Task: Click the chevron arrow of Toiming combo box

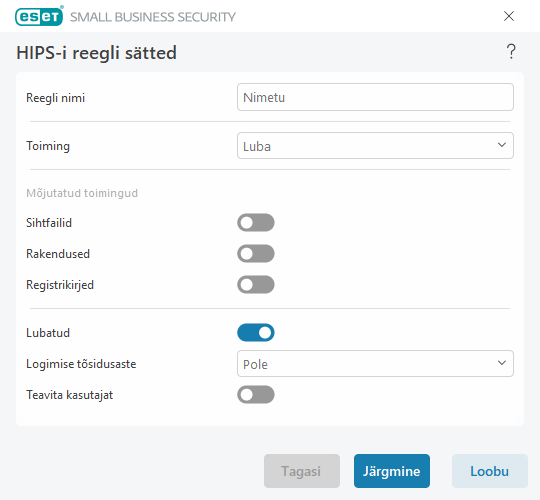Action: 502,145
